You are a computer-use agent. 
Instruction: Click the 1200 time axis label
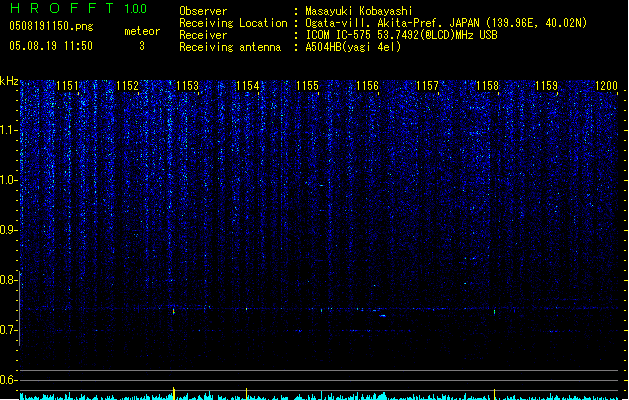click(607, 85)
